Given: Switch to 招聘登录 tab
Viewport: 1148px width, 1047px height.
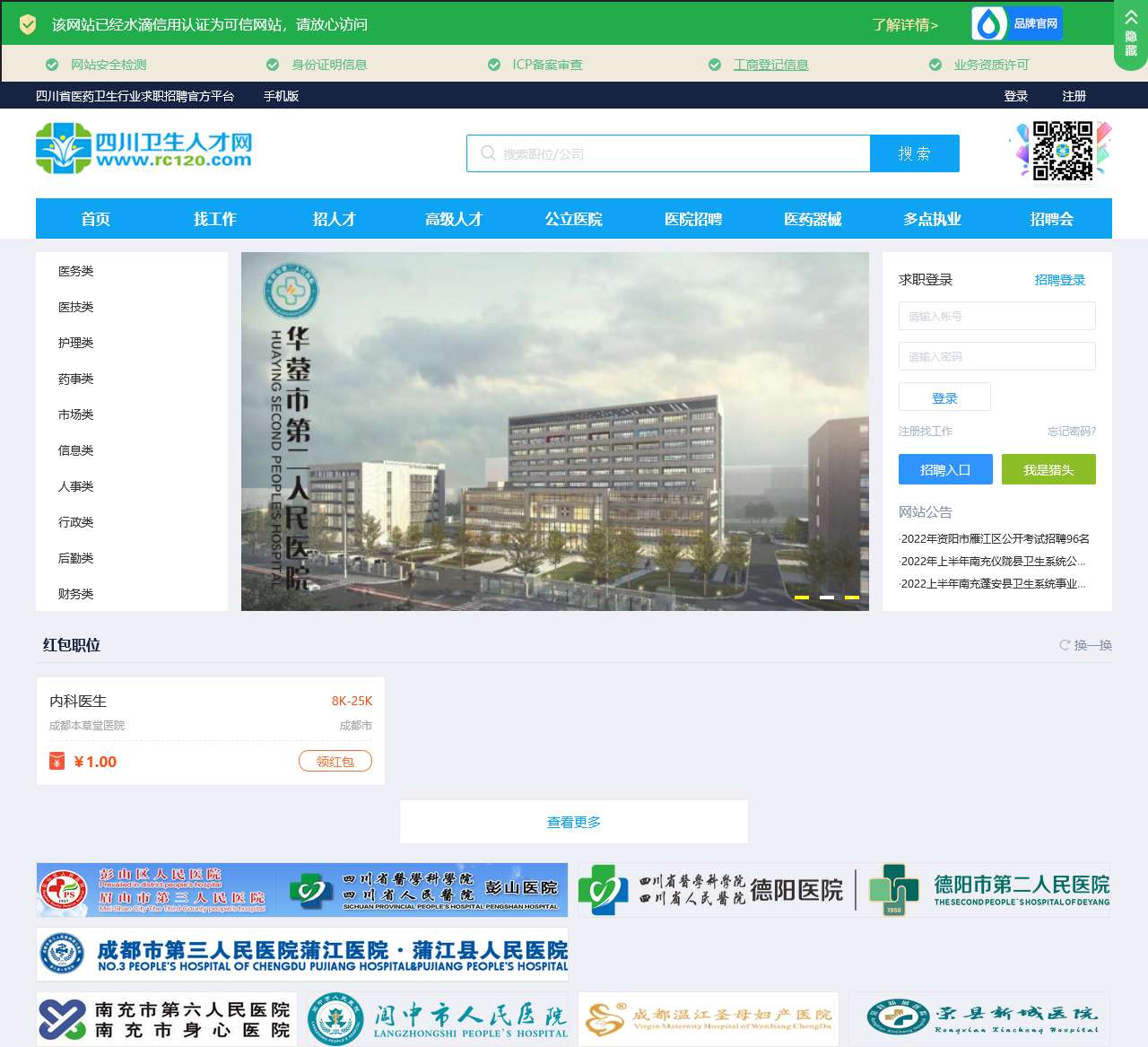Looking at the screenshot, I should tap(1060, 280).
